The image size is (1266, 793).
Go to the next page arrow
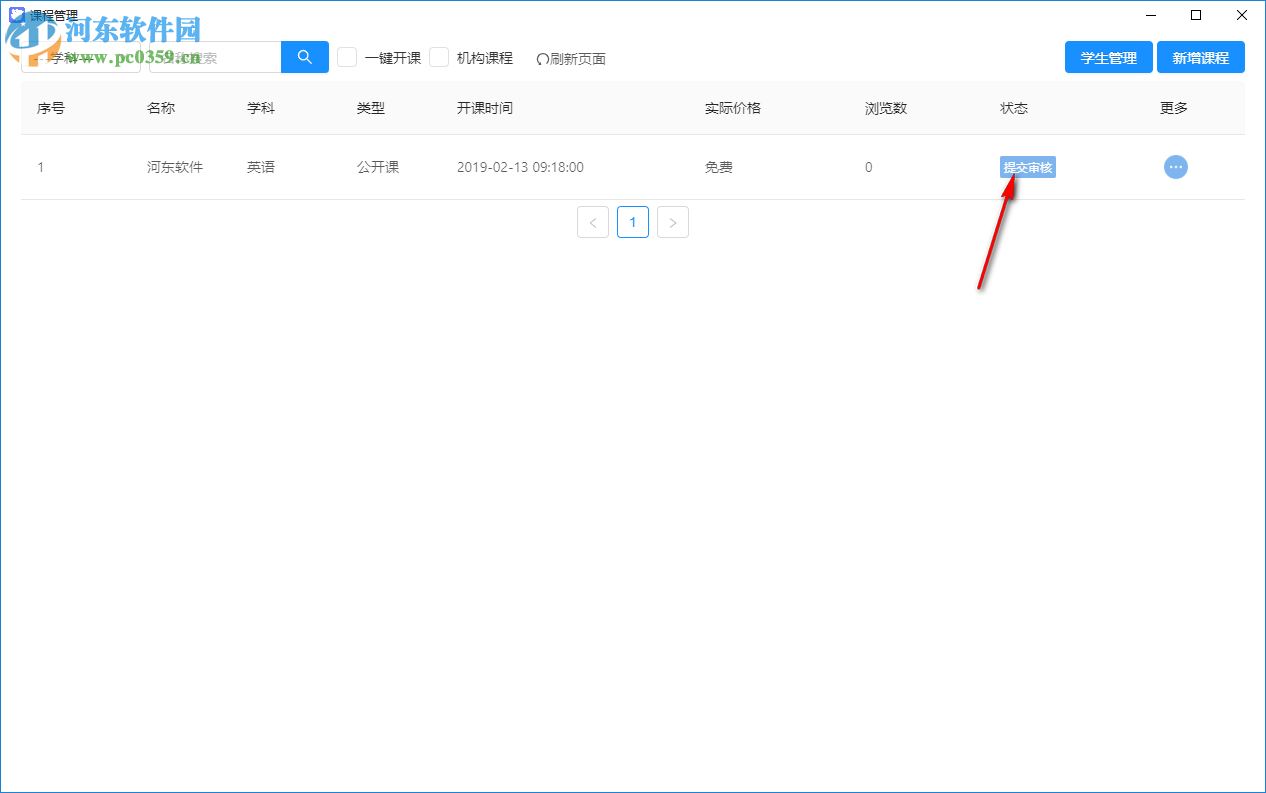673,222
